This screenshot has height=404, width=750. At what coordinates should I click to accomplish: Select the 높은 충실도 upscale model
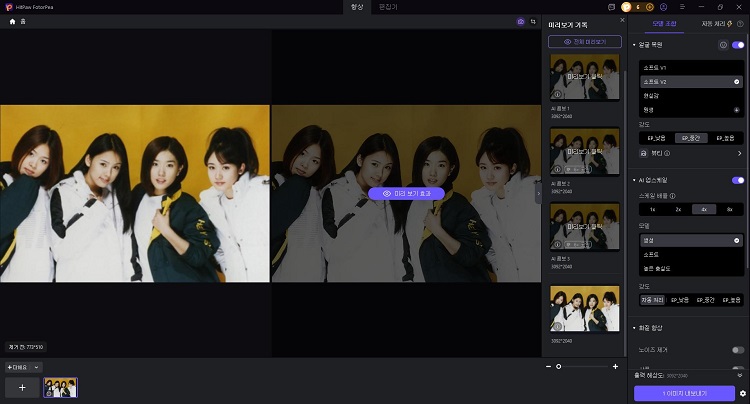(691, 269)
